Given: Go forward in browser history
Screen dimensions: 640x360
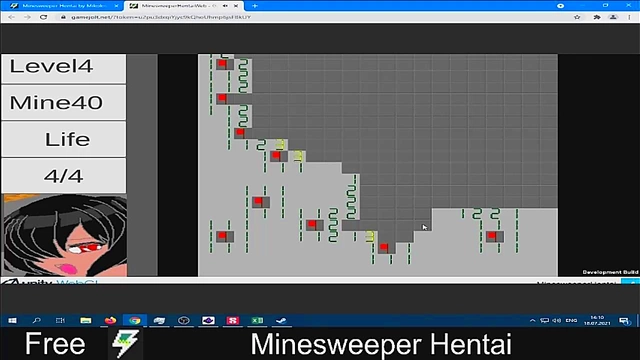Looking at the screenshot, I should click(x=27, y=17).
